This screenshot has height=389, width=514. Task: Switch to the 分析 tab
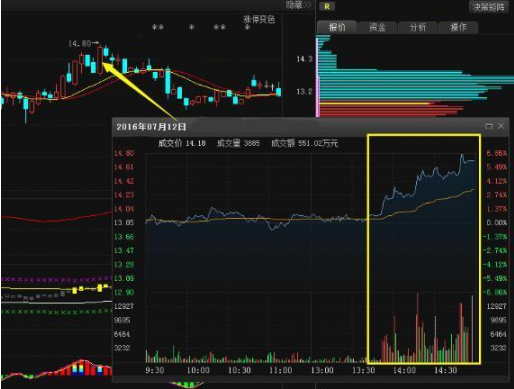point(418,27)
